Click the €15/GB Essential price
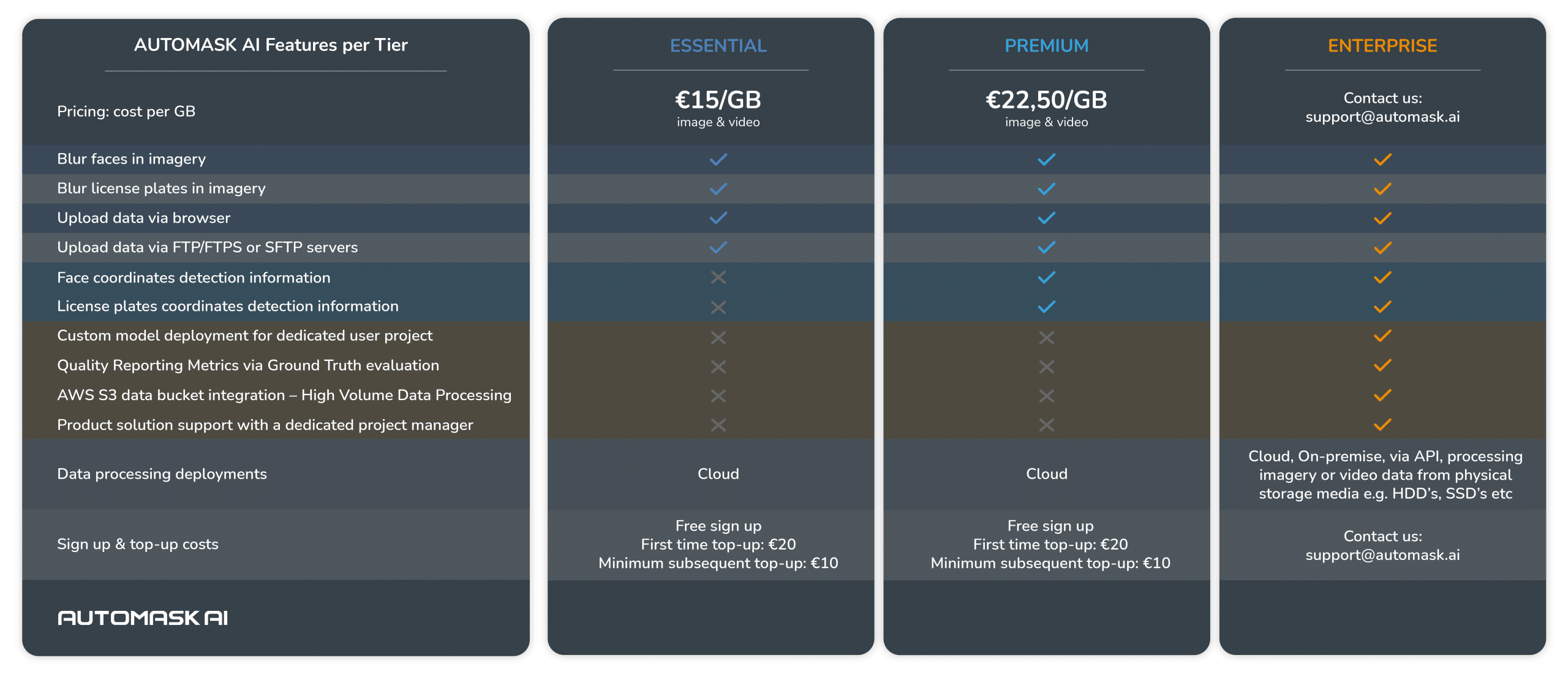This screenshot has width=1568, height=674. pos(718,100)
